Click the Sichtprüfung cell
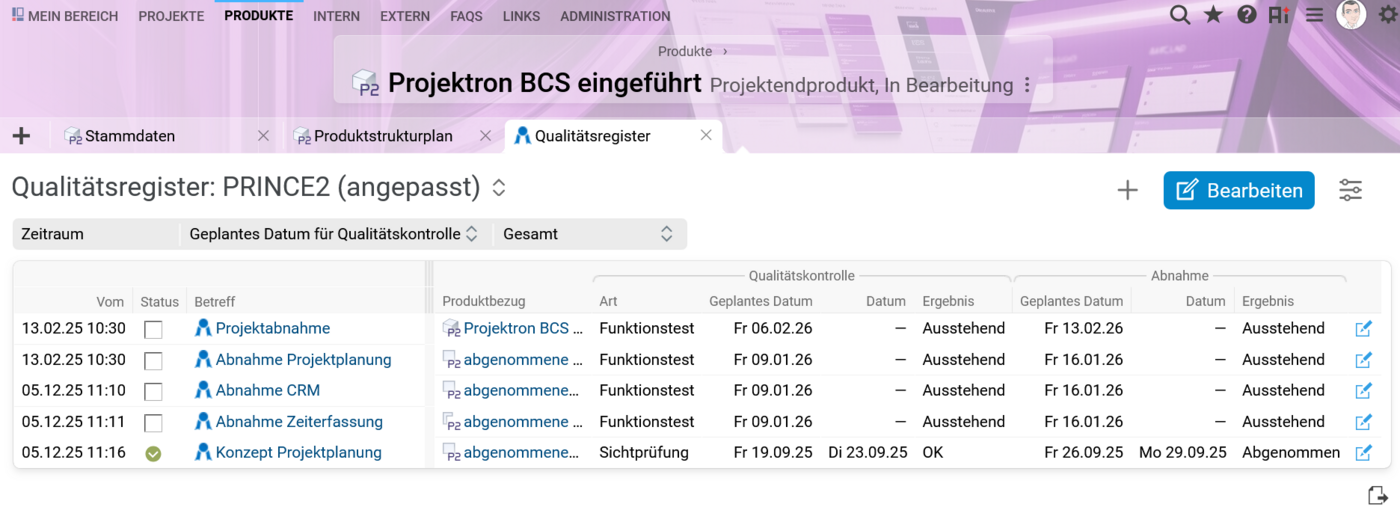 [x=644, y=453]
